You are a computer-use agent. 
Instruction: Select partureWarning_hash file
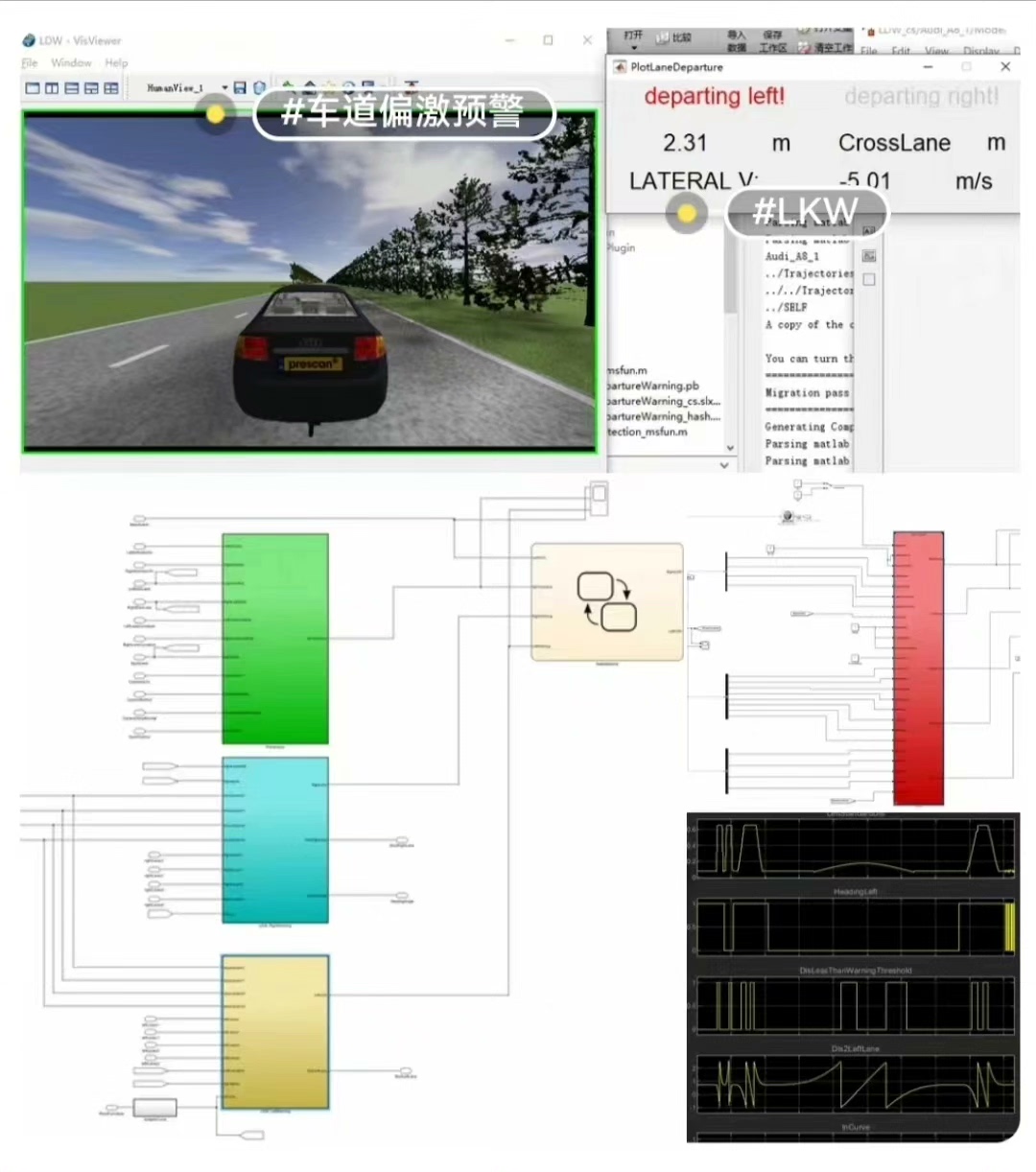pyautogui.click(x=664, y=416)
